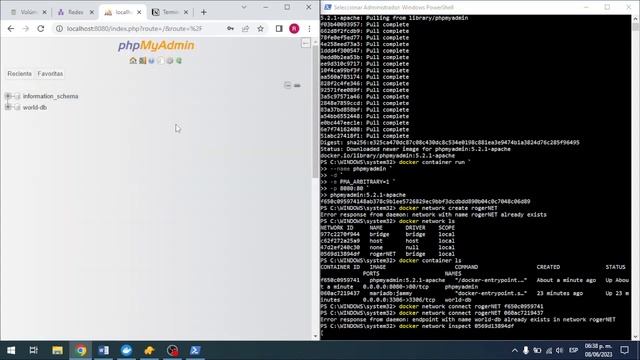This screenshot has width=640, height=360.
Task: Close the localhost tab
Action: [x=139, y=12]
